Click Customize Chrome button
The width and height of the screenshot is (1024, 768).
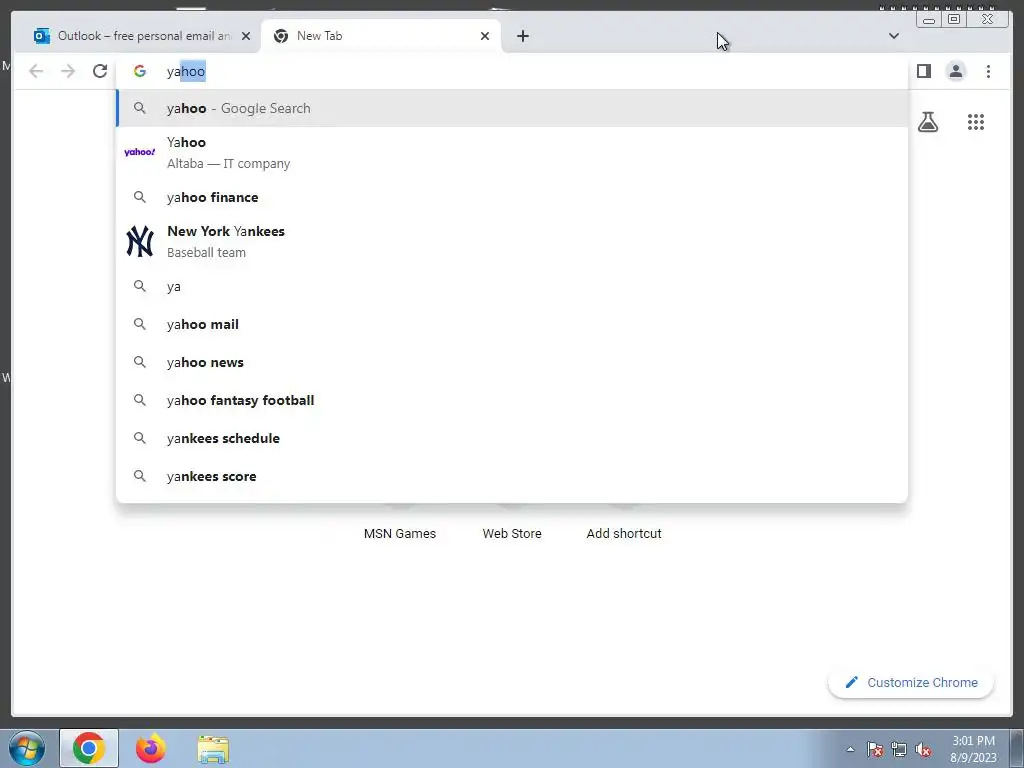911,682
